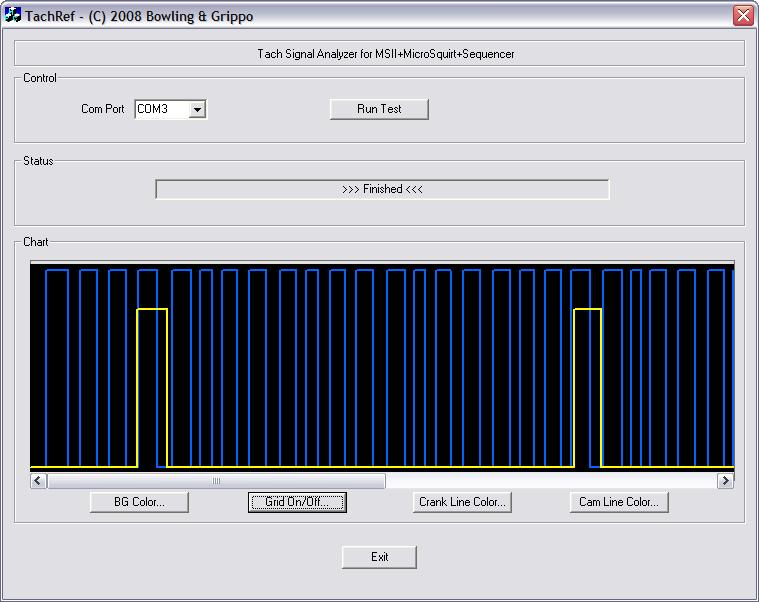
Task: Close the TachRef window
Action: pyautogui.click(x=743, y=15)
